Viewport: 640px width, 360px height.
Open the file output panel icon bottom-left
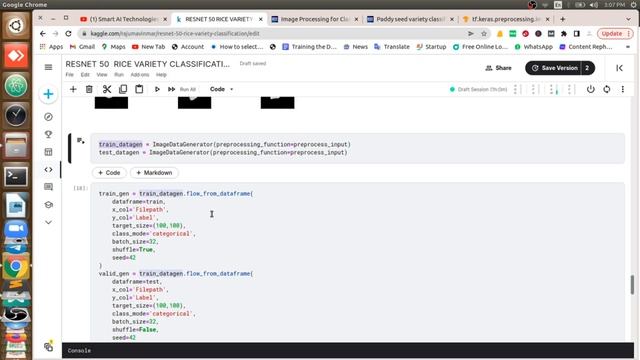click(x=49, y=347)
